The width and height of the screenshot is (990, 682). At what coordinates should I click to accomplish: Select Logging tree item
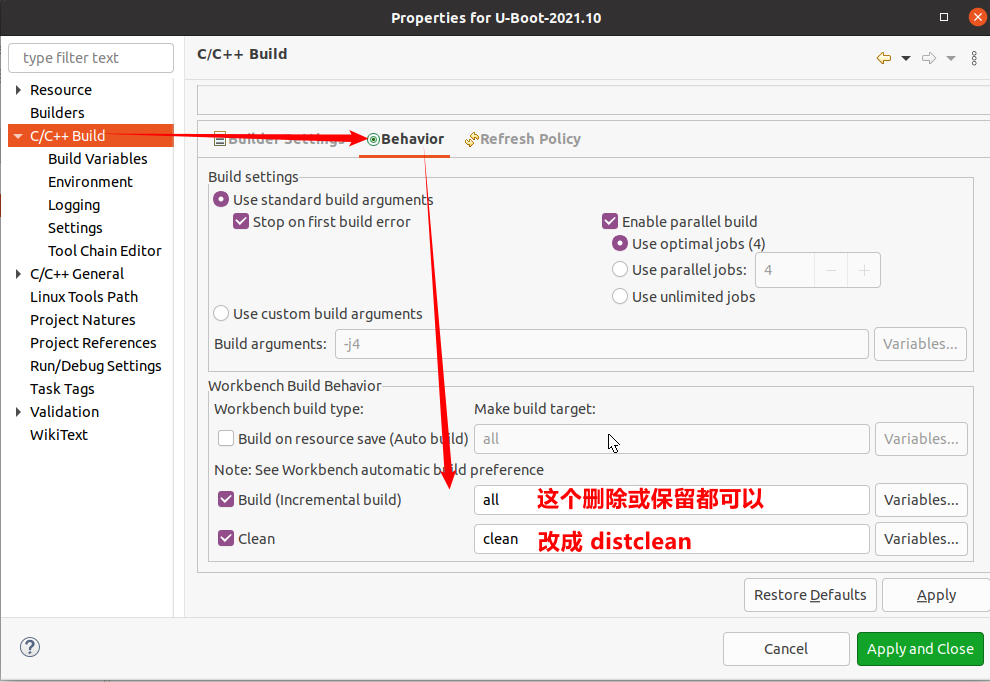[74, 205]
